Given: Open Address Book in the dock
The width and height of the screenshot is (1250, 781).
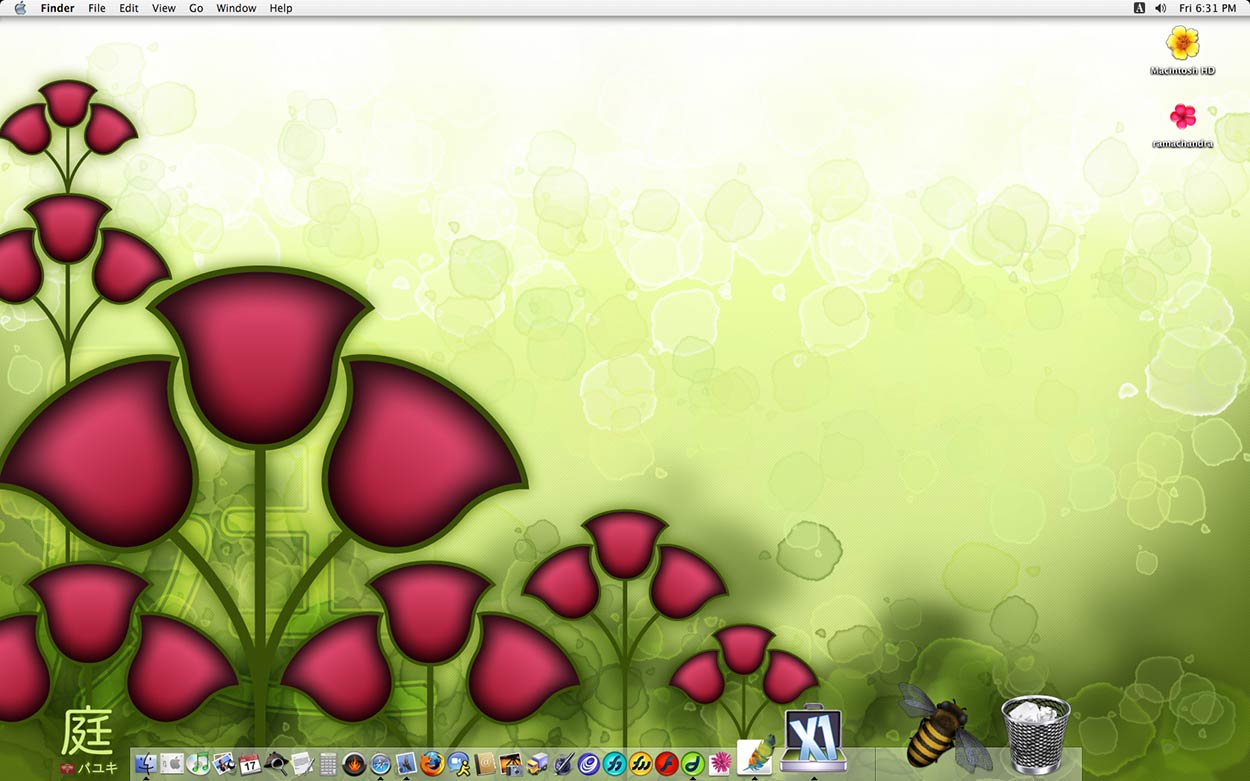Looking at the screenshot, I should click(485, 764).
